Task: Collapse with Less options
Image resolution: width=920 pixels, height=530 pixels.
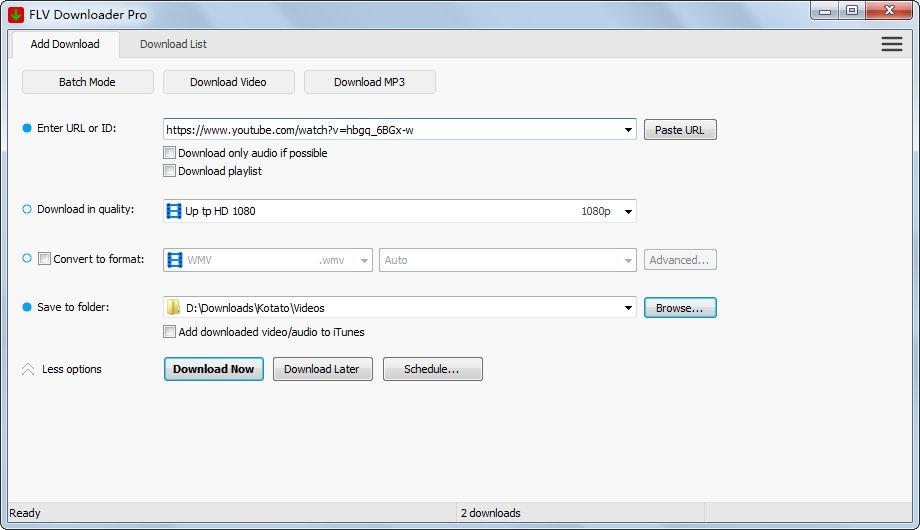Action: (72, 369)
